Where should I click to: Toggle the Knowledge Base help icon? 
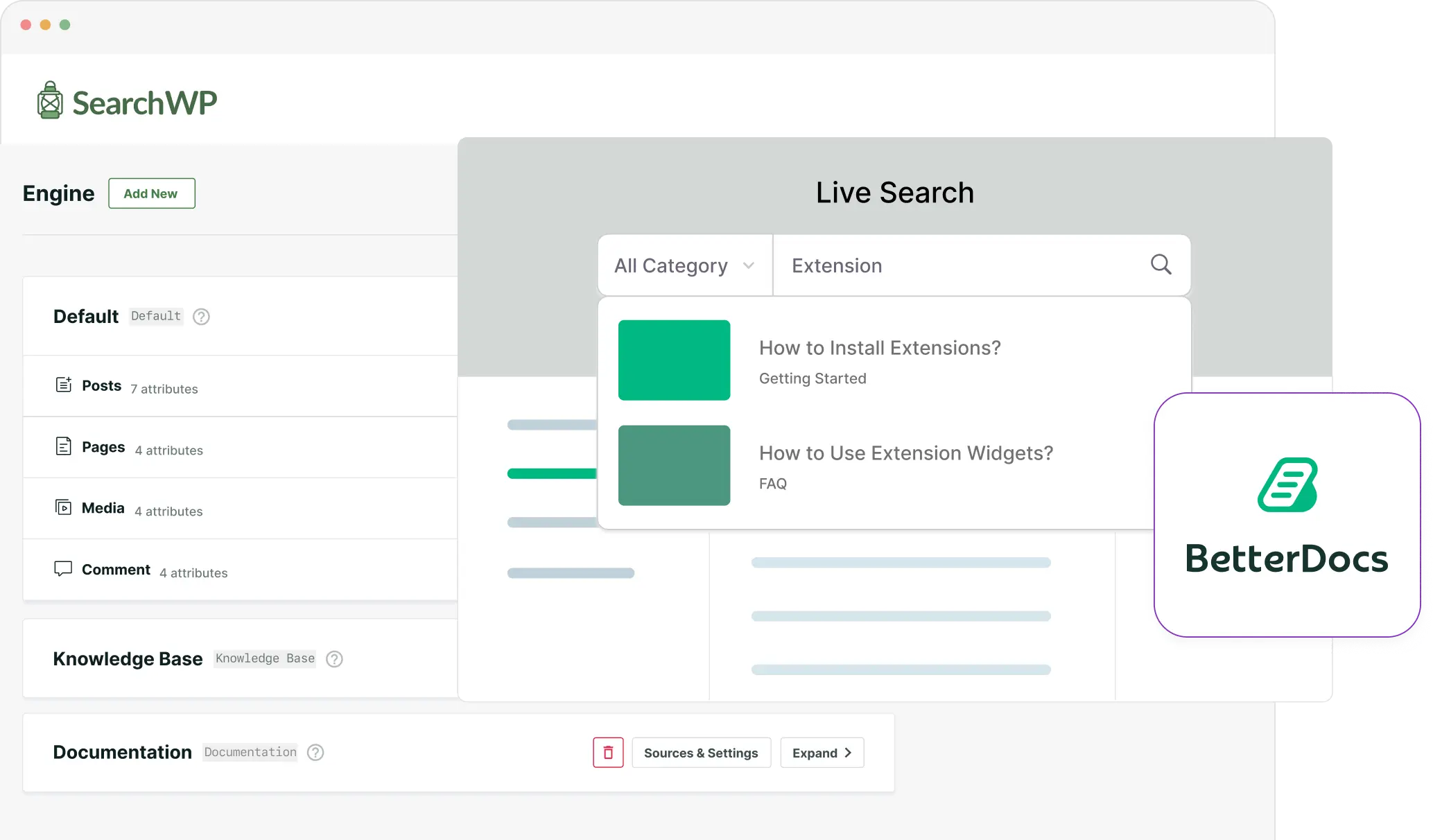click(336, 659)
